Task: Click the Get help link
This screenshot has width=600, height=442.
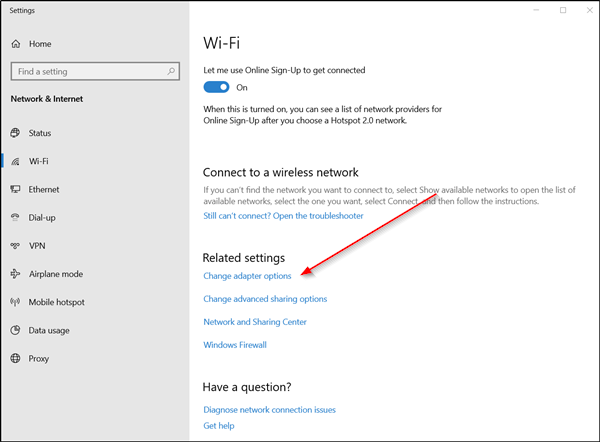Action: [218, 425]
